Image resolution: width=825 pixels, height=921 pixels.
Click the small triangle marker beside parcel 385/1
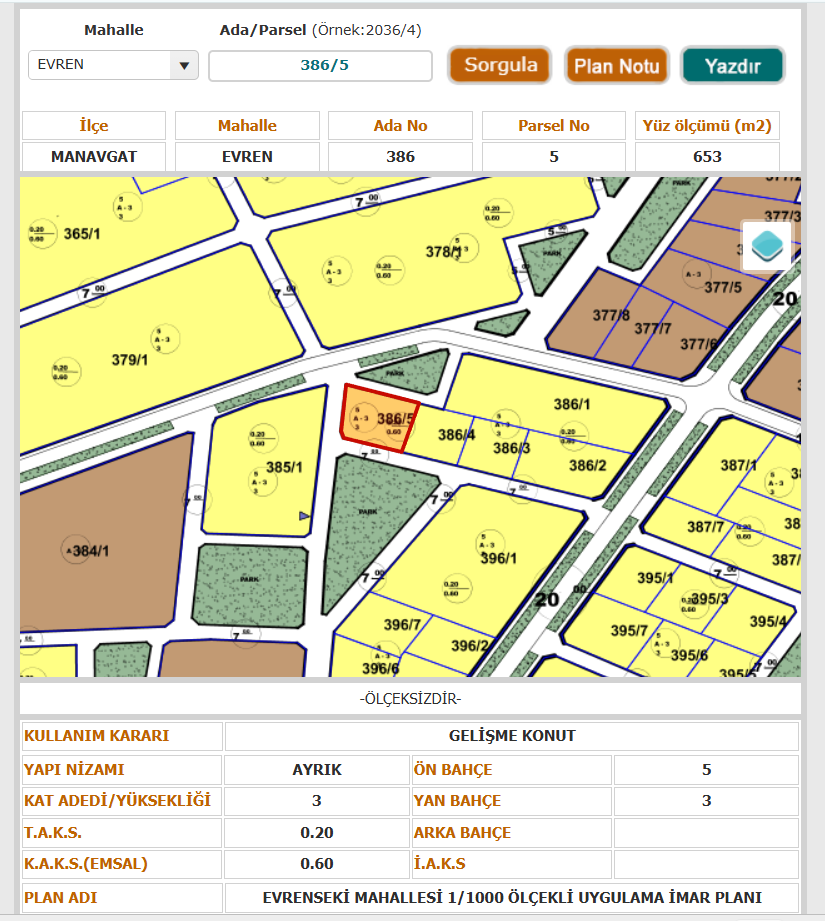[304, 515]
